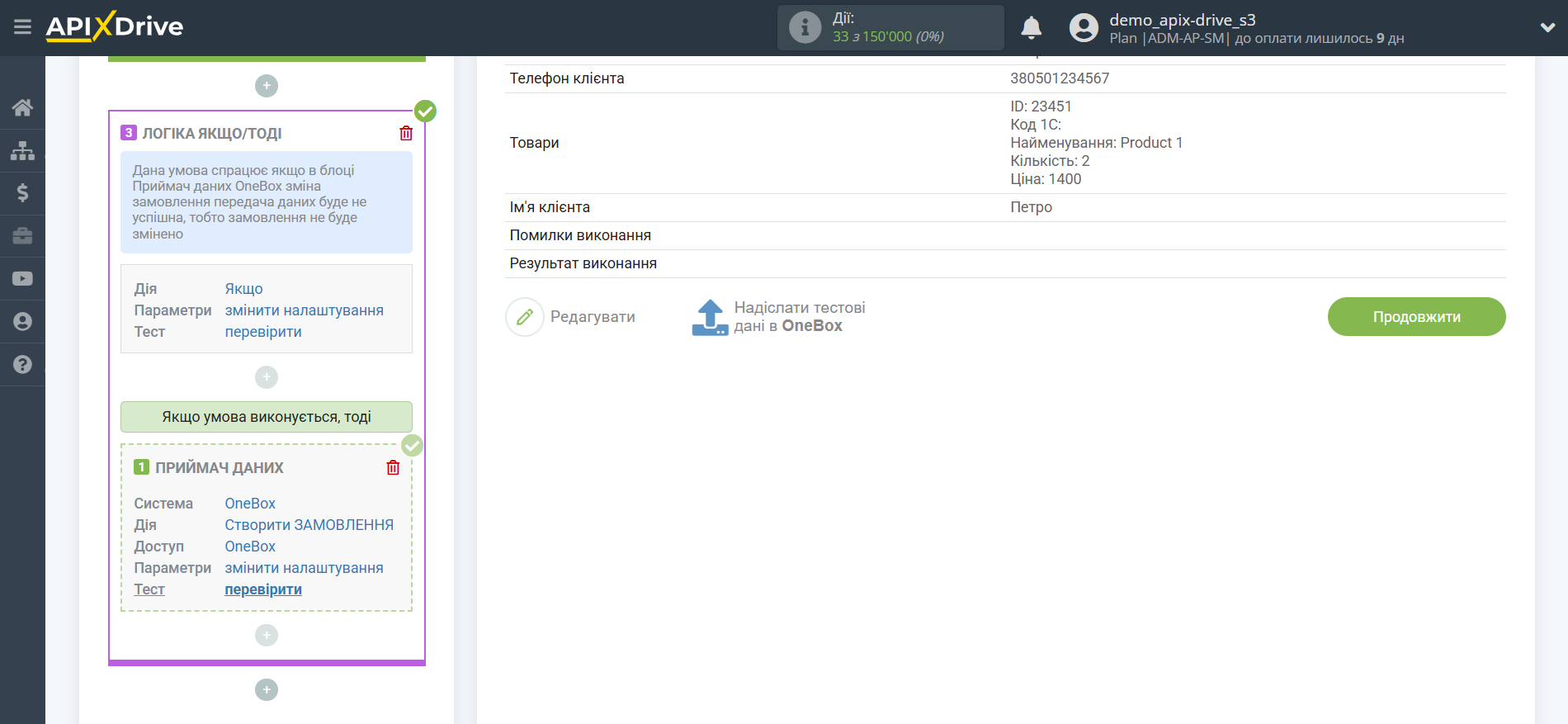Click the green checkmark on logic block
This screenshot has width=1568, height=724.
tap(425, 111)
